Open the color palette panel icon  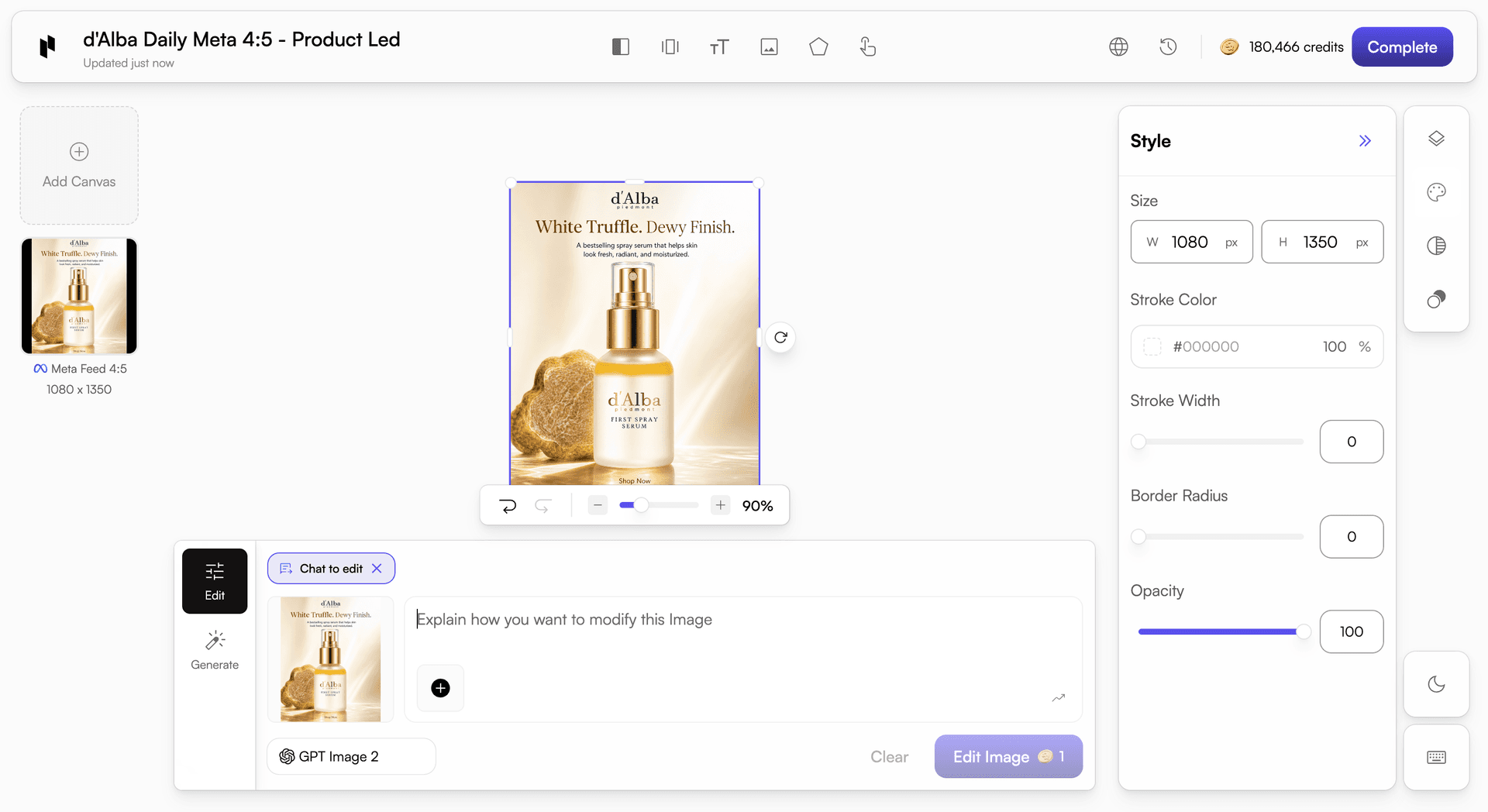[x=1436, y=192]
